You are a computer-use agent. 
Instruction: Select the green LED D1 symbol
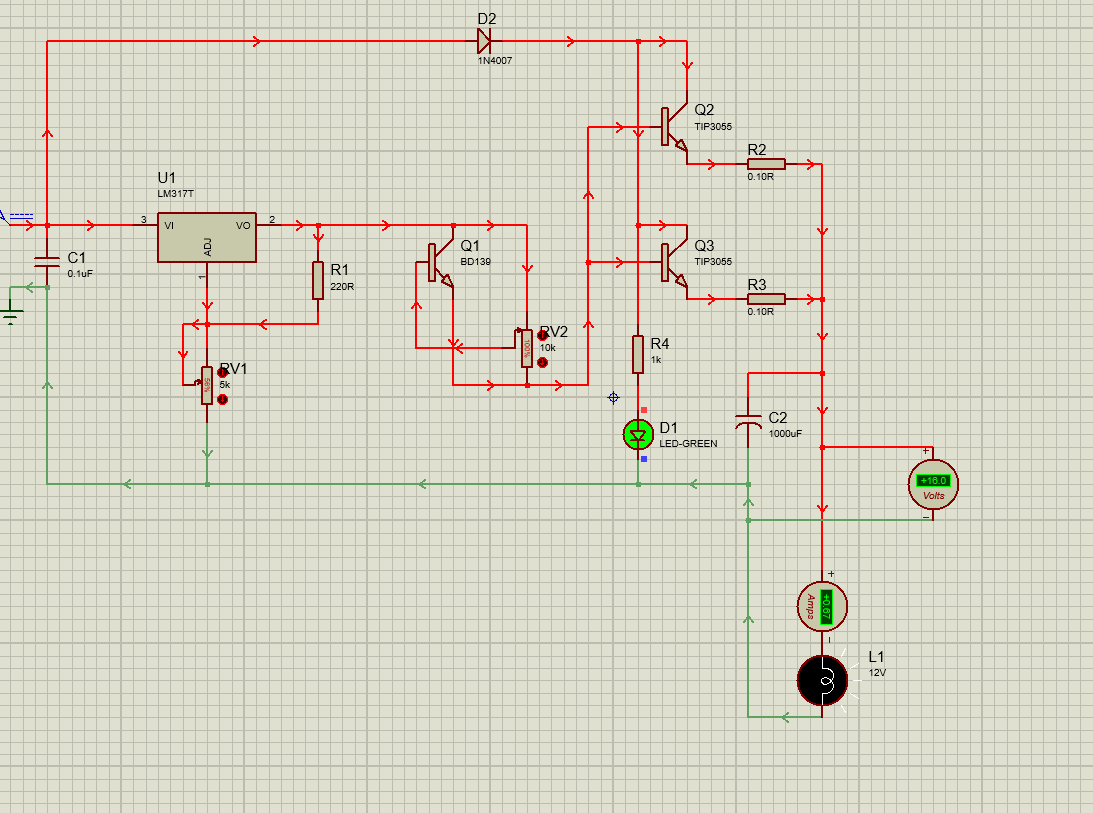(x=638, y=435)
